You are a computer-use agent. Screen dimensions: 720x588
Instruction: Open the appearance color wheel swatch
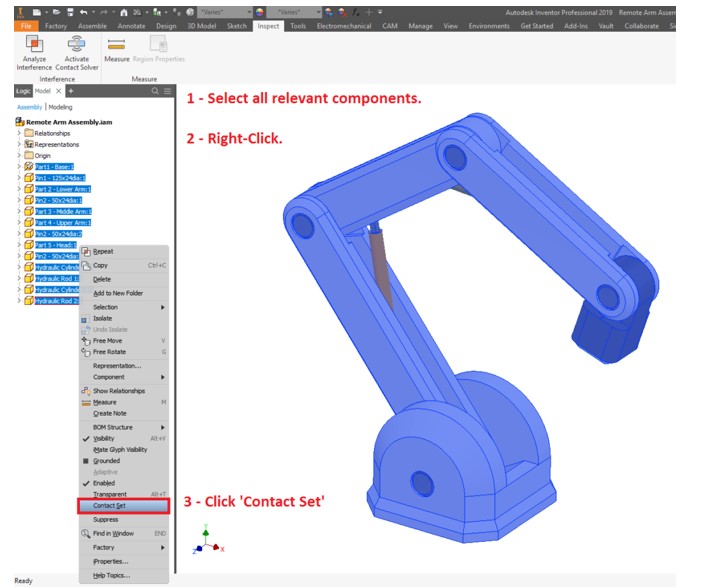261,12
